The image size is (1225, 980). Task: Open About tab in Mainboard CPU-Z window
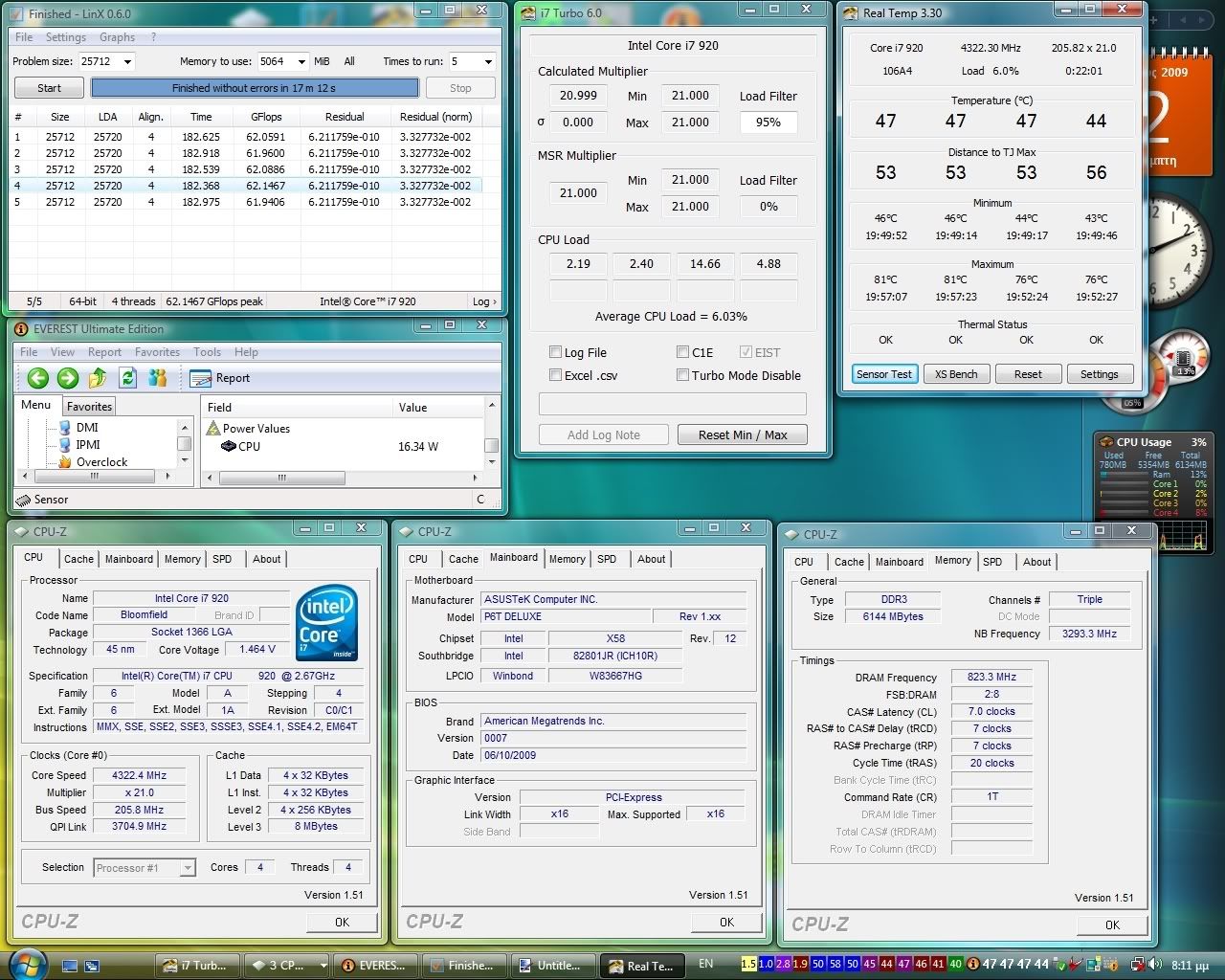[x=651, y=559]
